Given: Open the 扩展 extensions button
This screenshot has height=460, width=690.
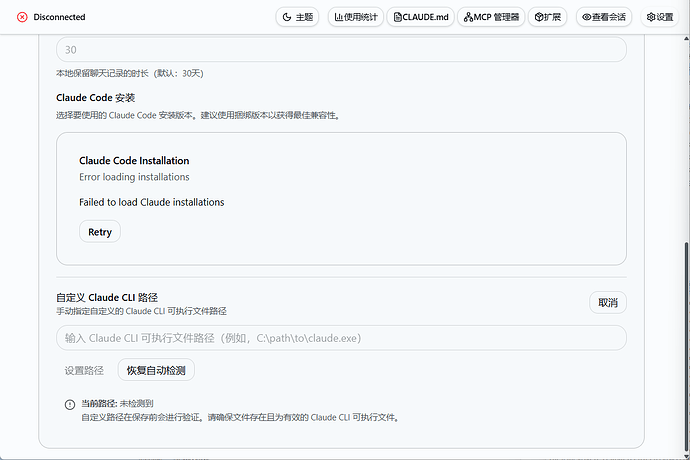Looking at the screenshot, I should click(547, 17).
